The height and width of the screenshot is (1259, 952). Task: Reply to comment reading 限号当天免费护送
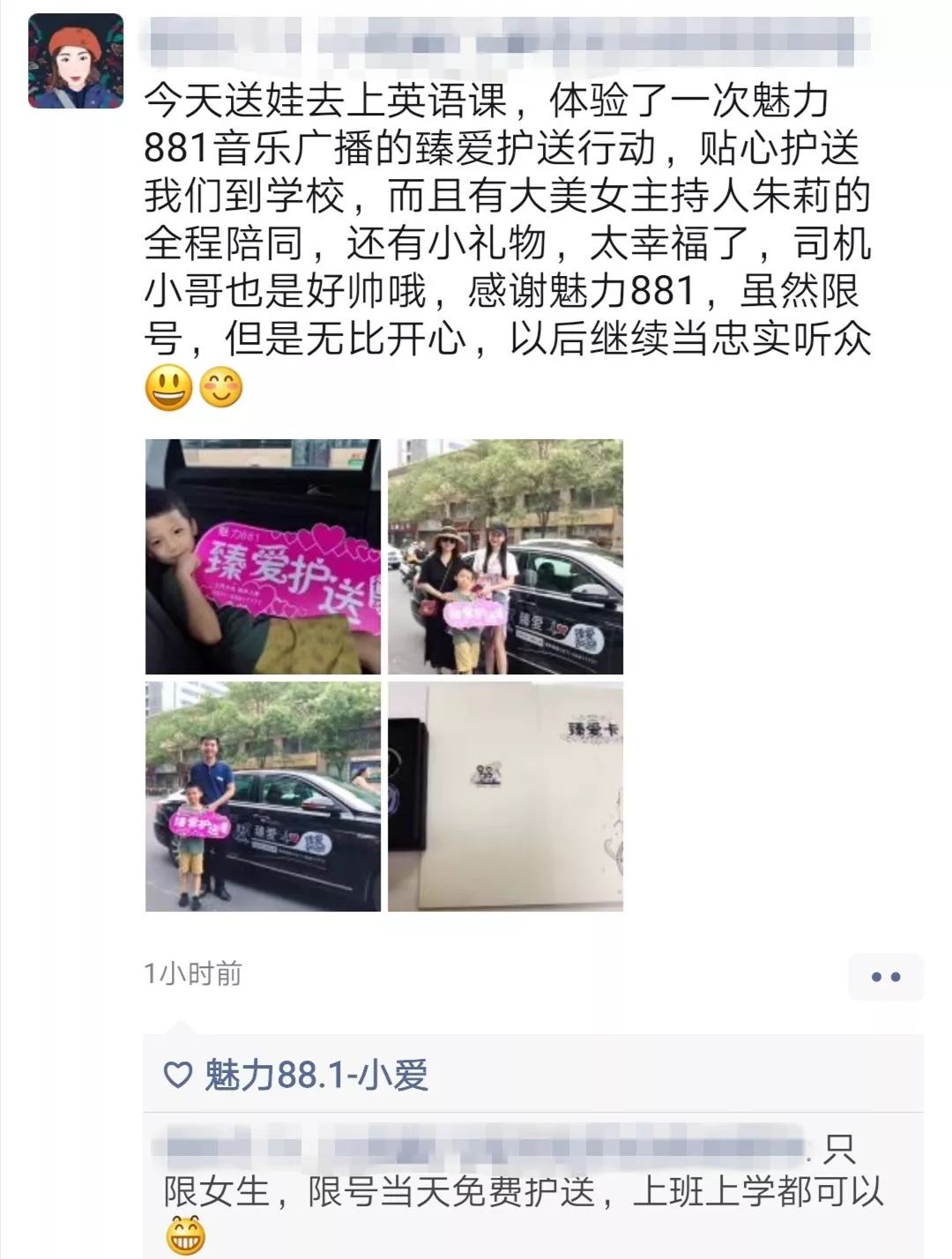point(524,1192)
